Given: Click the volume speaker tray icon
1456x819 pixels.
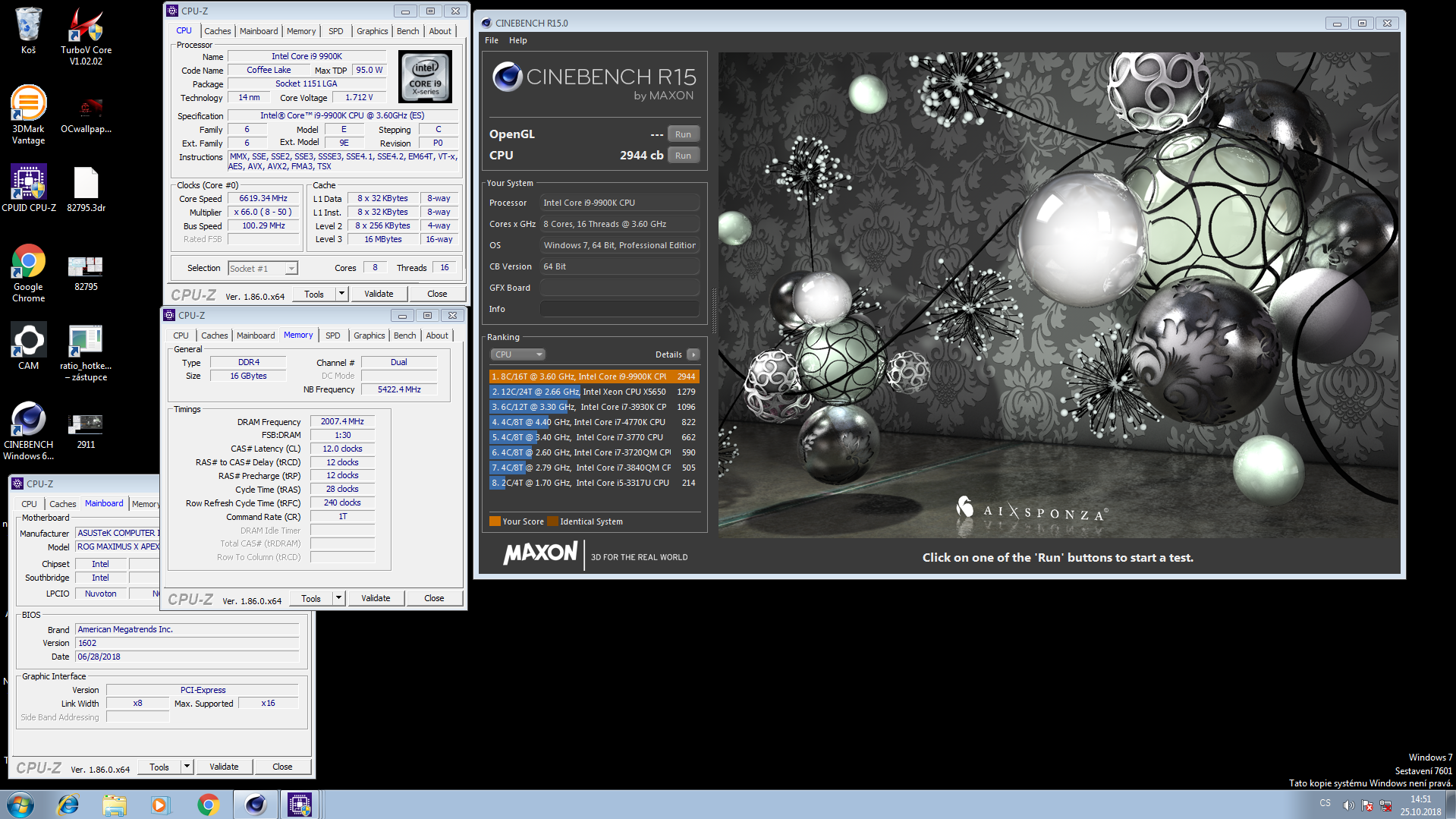Looking at the screenshot, I should coord(1348,805).
